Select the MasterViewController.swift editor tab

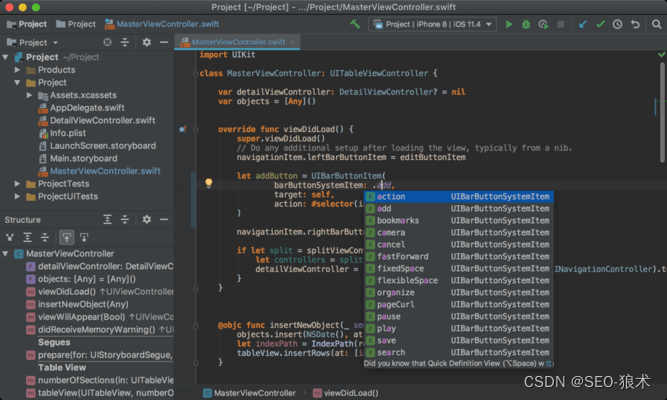237,42
